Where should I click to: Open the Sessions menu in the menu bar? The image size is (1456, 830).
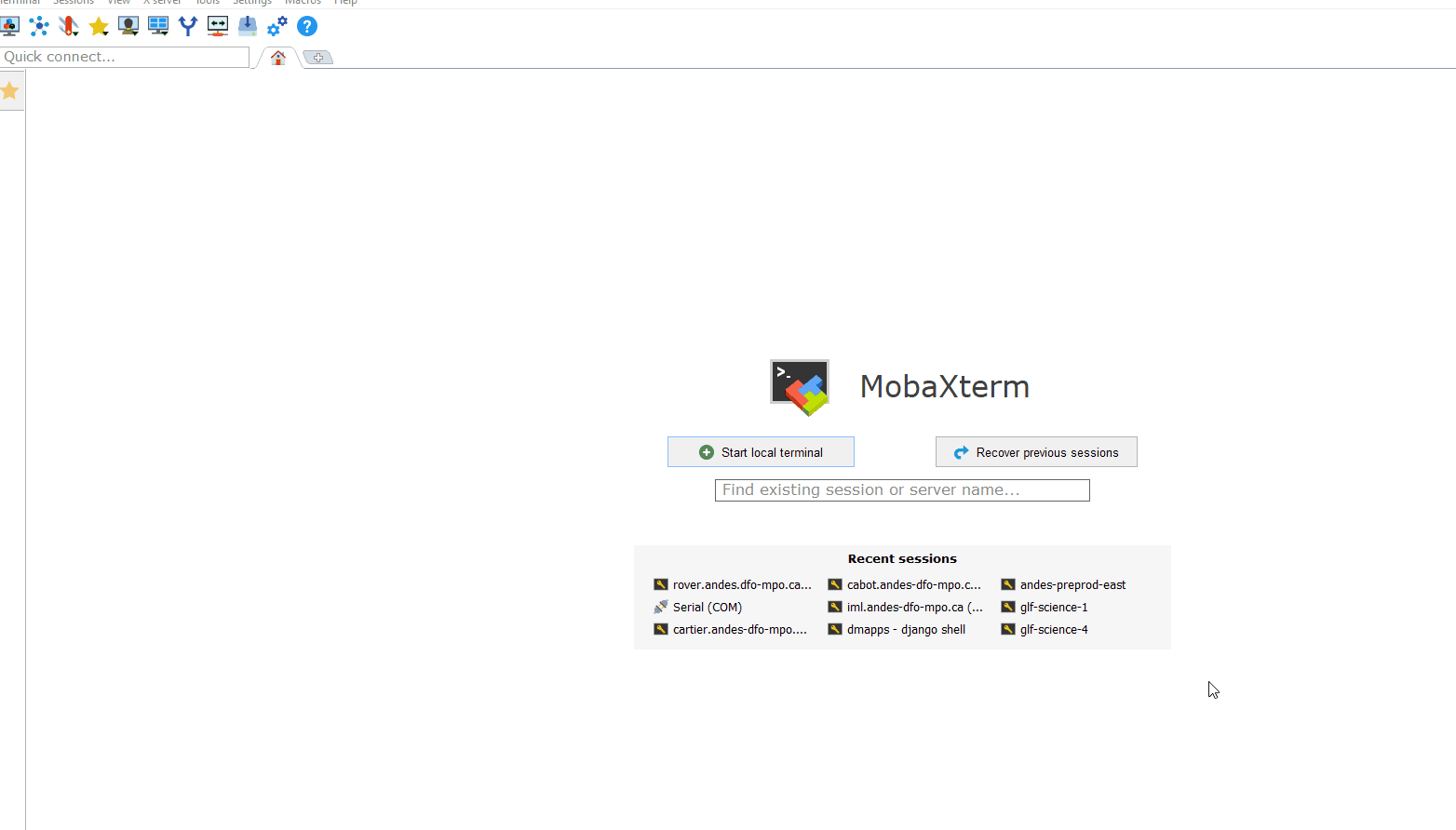(x=74, y=3)
